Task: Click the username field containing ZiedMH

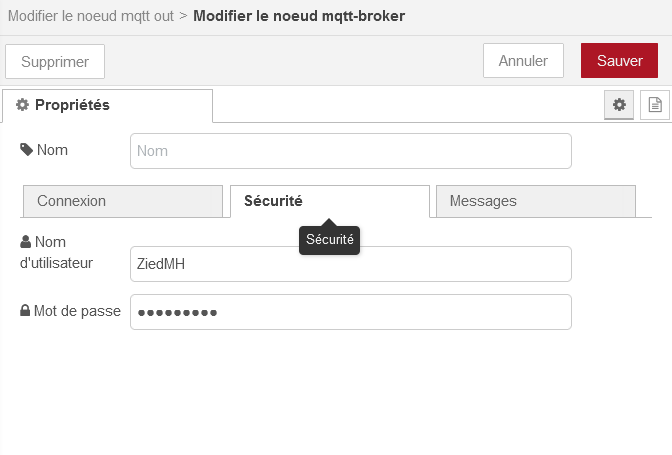Action: tap(351, 264)
